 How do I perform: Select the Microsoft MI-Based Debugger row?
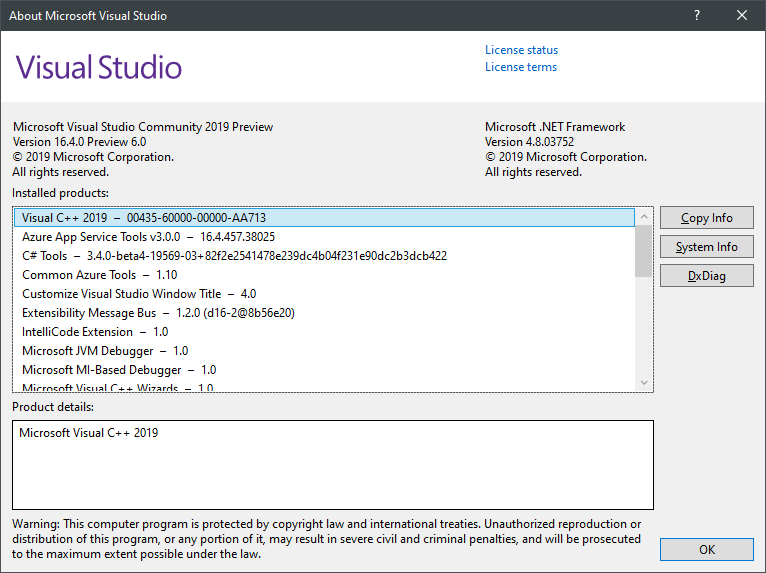tap(324, 370)
